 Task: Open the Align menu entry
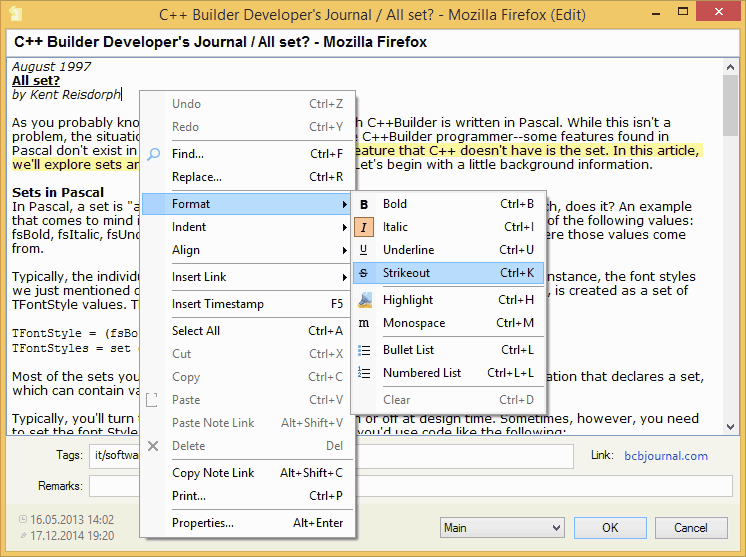(248, 250)
